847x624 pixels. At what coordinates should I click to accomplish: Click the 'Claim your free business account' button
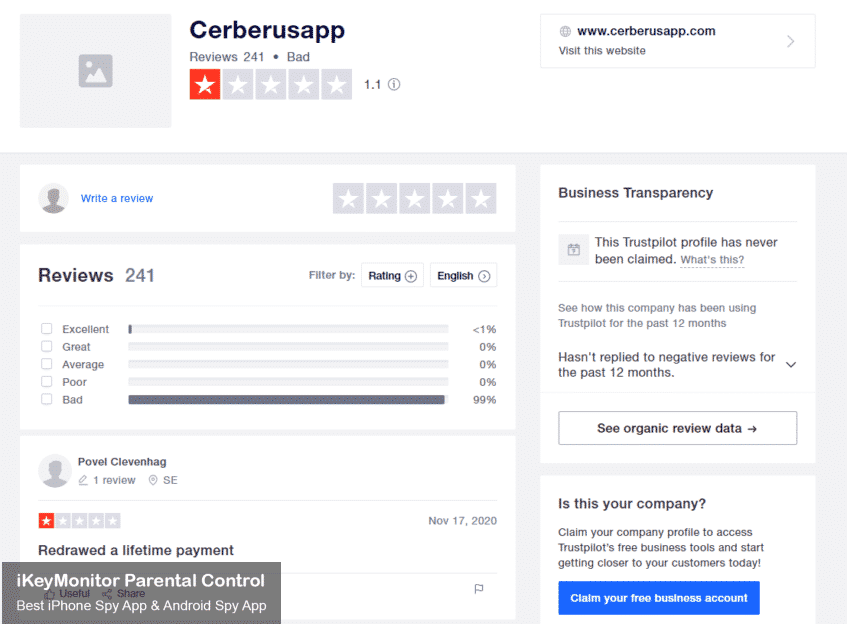tap(658, 598)
